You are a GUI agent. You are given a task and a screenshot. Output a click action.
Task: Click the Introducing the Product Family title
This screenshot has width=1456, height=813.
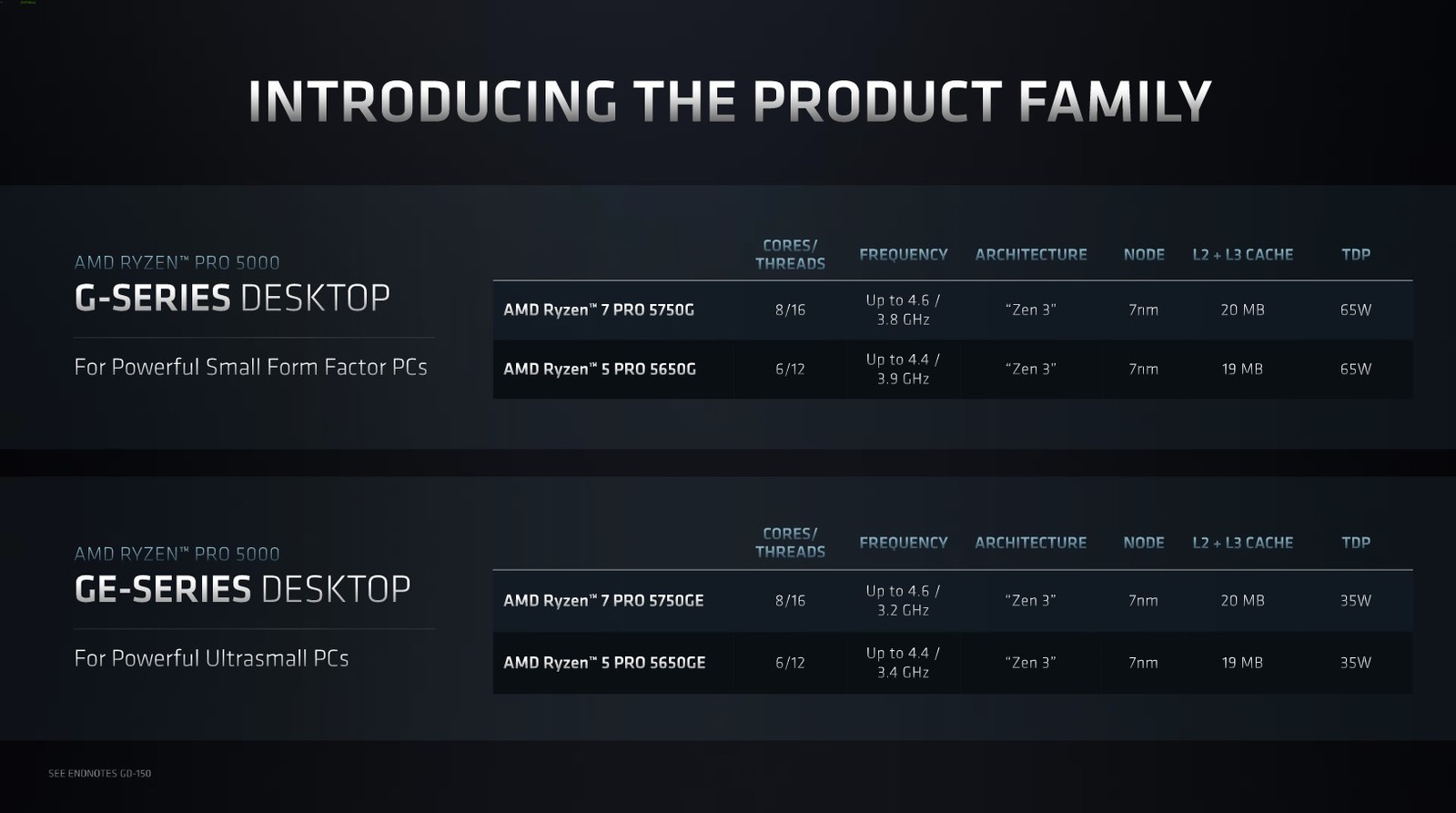click(x=729, y=101)
